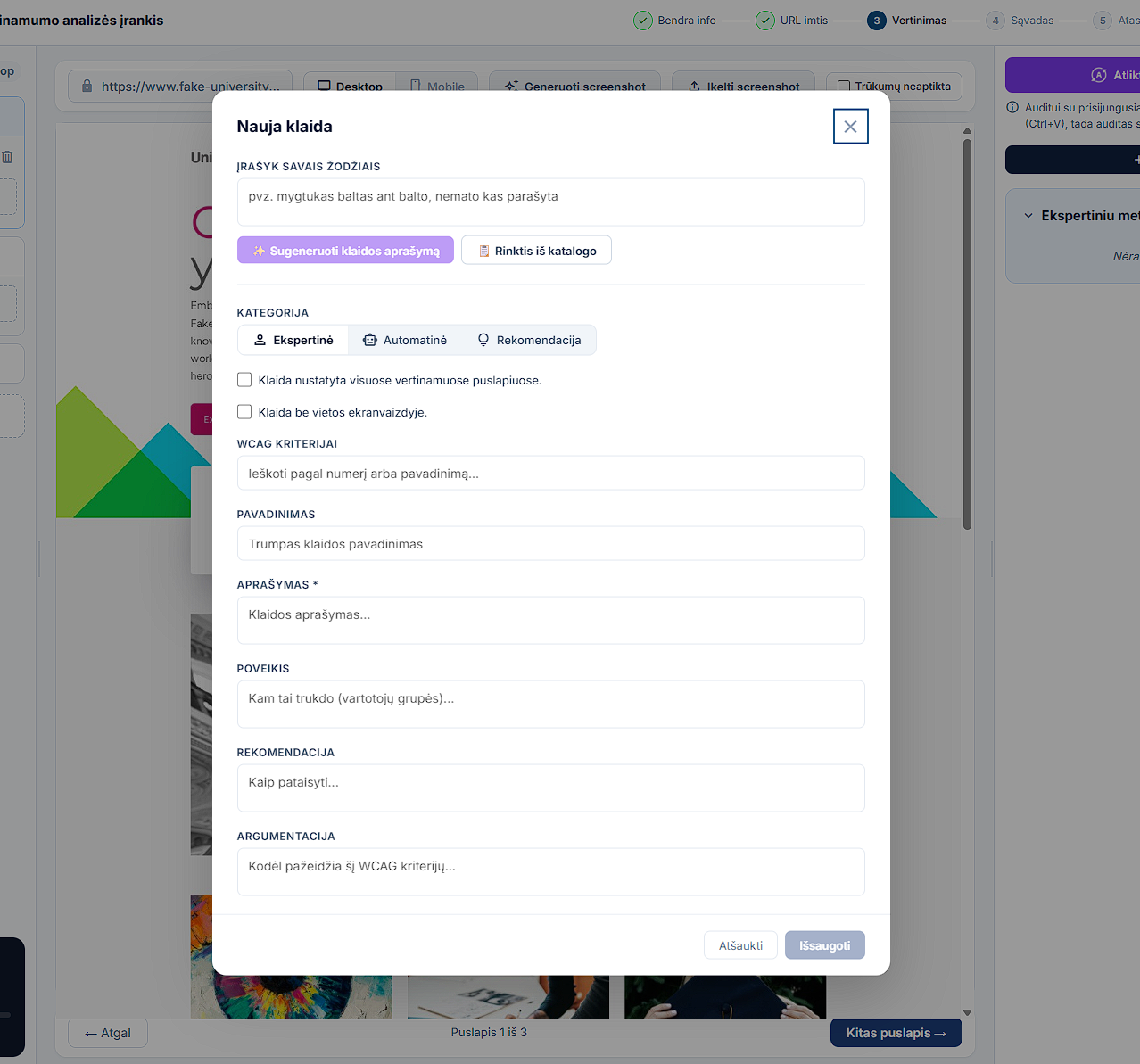The height and width of the screenshot is (1064, 1140).
Task: Click the scroll-down arrow of preview
Action: click(x=967, y=1013)
